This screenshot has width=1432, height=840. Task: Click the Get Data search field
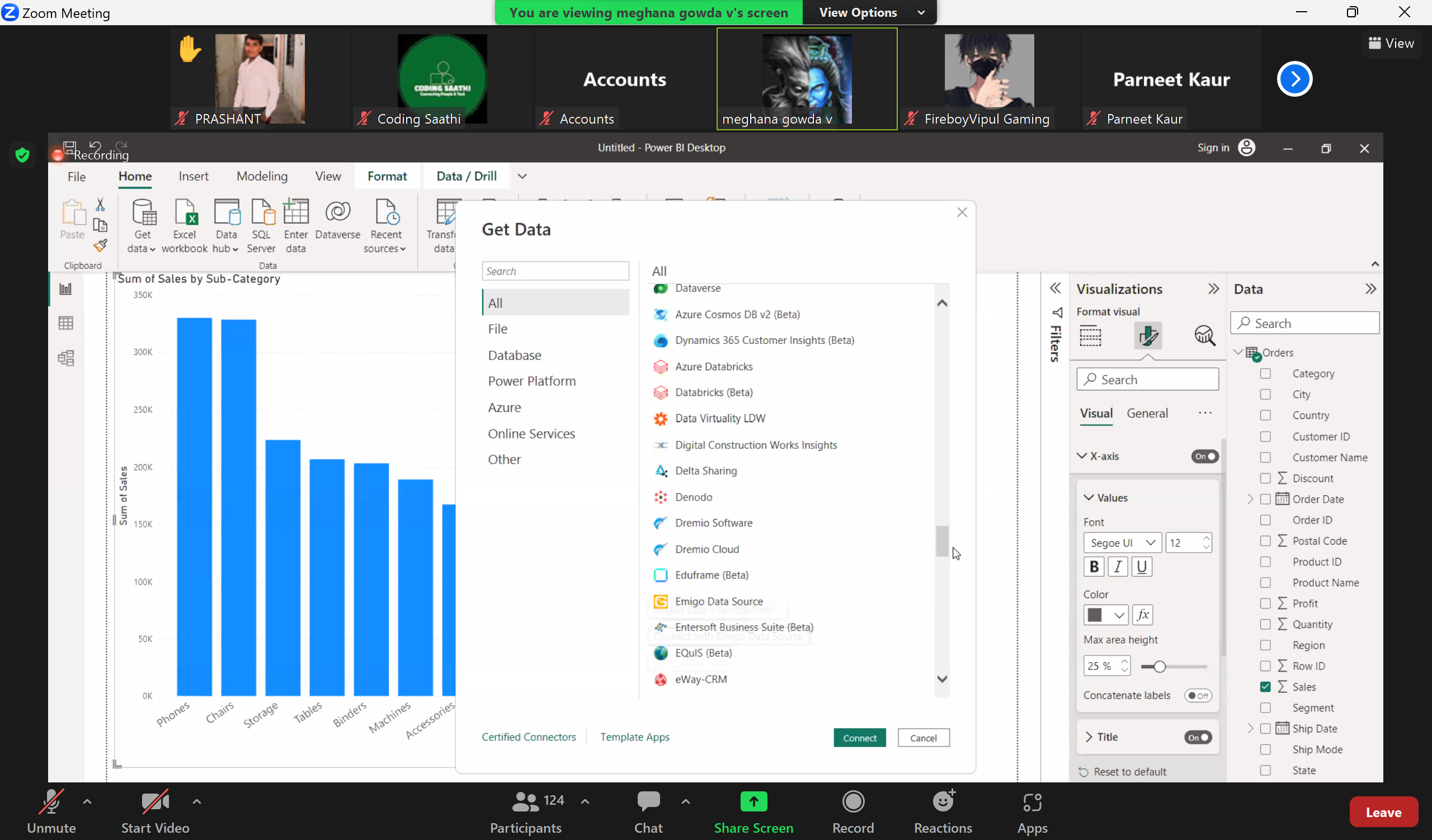tap(555, 271)
